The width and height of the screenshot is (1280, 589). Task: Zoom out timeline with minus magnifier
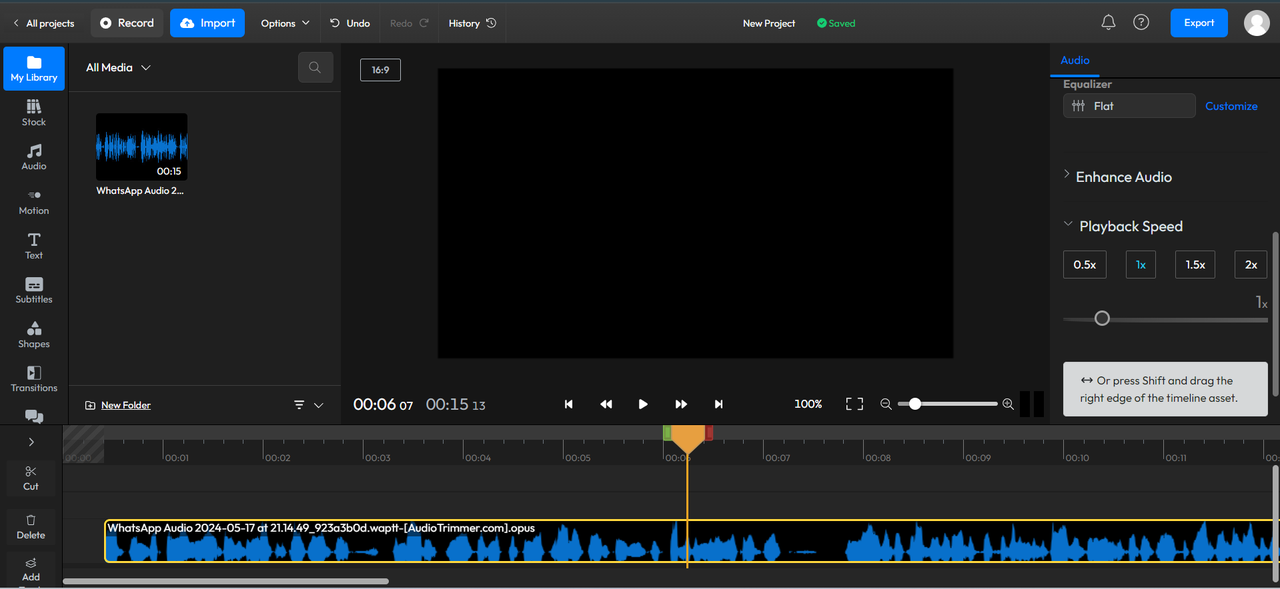pos(886,404)
